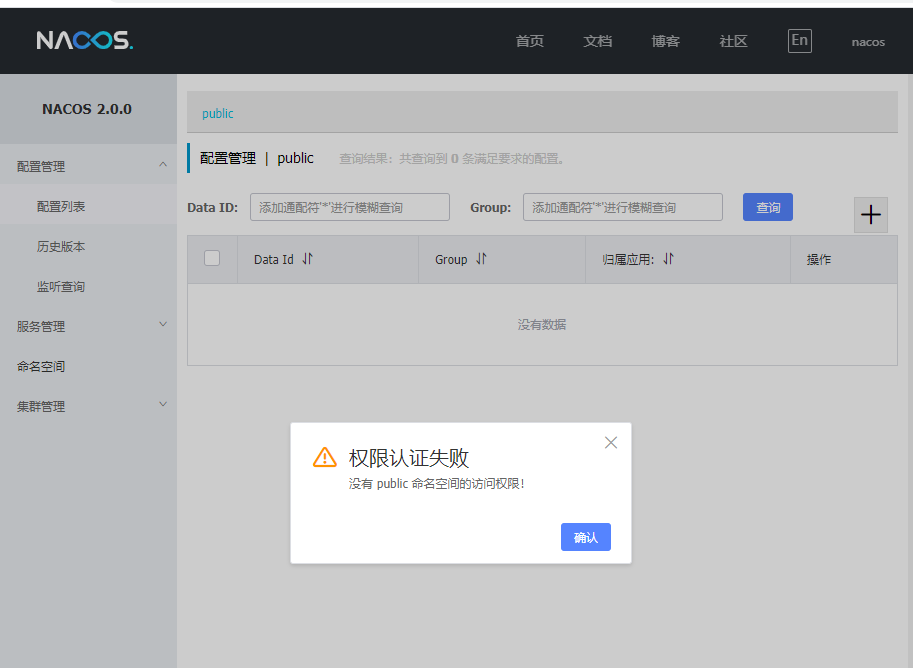Screen dimensions: 913x668
Task: Open 监听查询 in the sidebar
Action: (61, 287)
